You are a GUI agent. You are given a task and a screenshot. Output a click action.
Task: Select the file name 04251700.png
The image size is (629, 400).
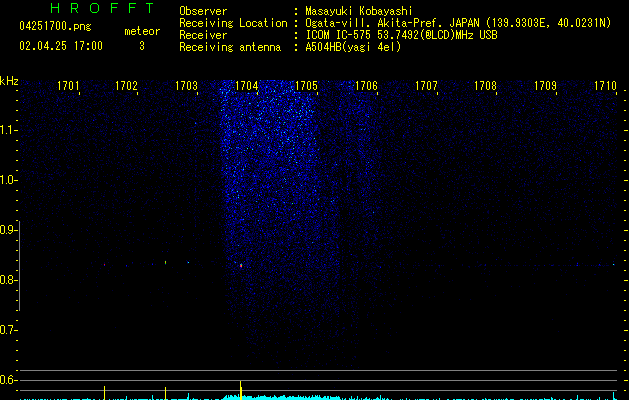pyautogui.click(x=55, y=27)
